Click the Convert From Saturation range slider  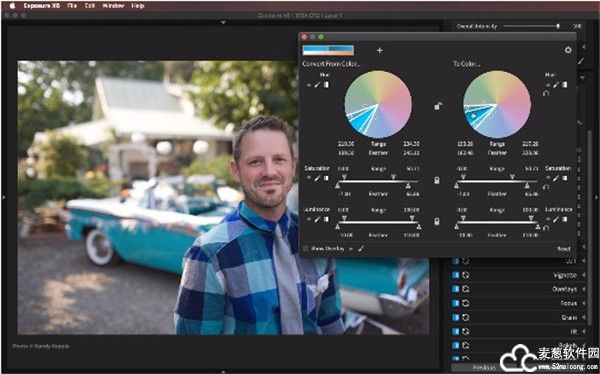pyautogui.click(x=377, y=181)
